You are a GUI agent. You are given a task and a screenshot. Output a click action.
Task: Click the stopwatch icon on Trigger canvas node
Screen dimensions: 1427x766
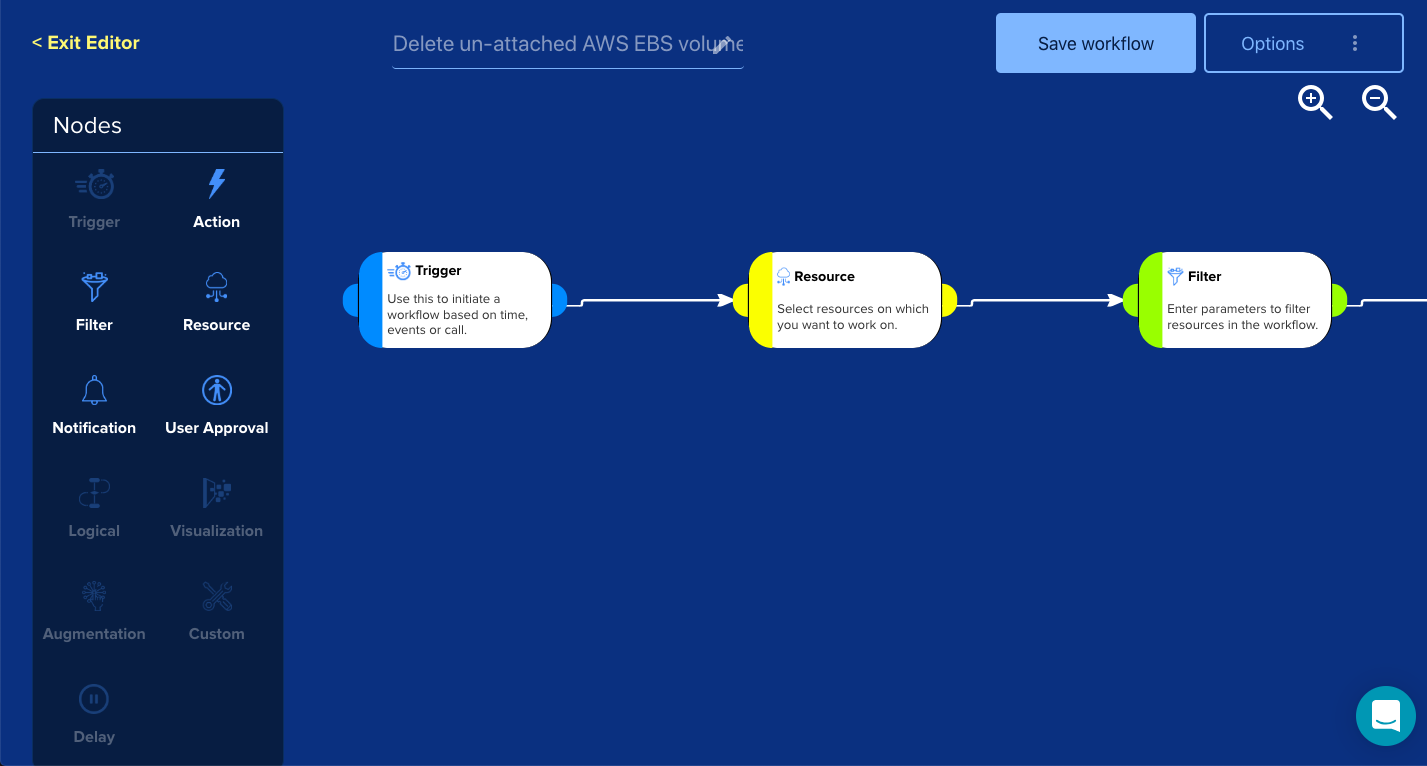pos(399,271)
